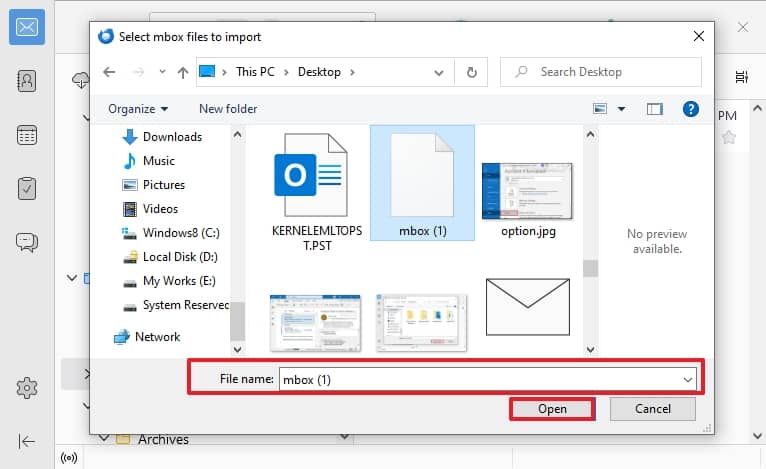Click the Get Messages cloud icon behind dialog

(81, 80)
